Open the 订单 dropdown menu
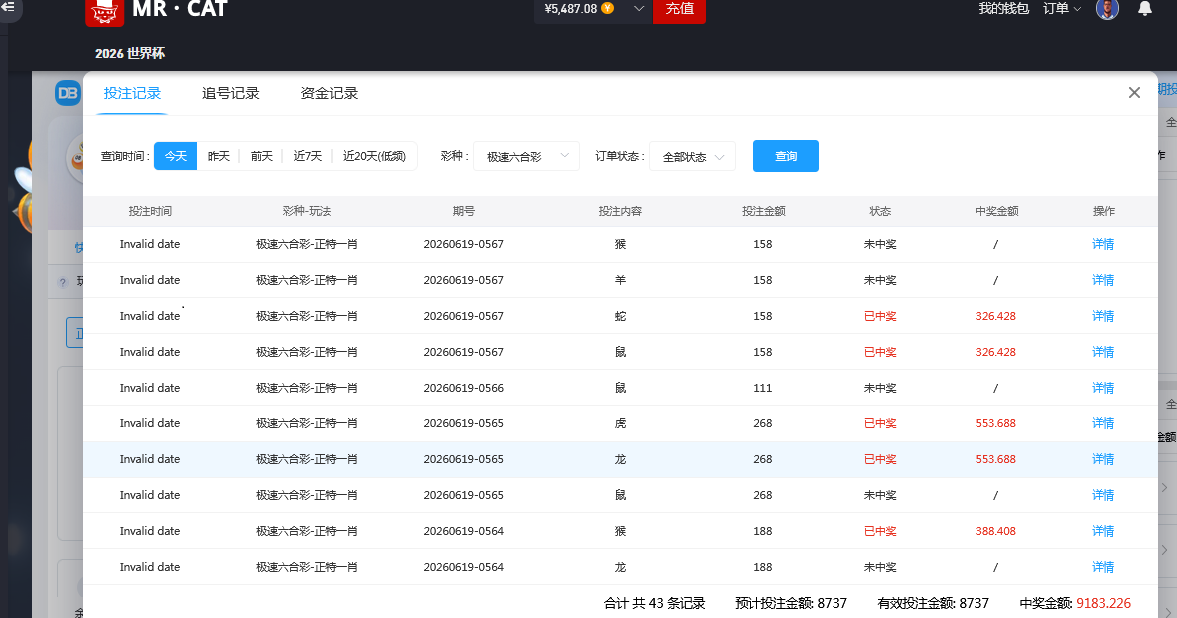This screenshot has height=618, width=1177. pyautogui.click(x=1061, y=8)
